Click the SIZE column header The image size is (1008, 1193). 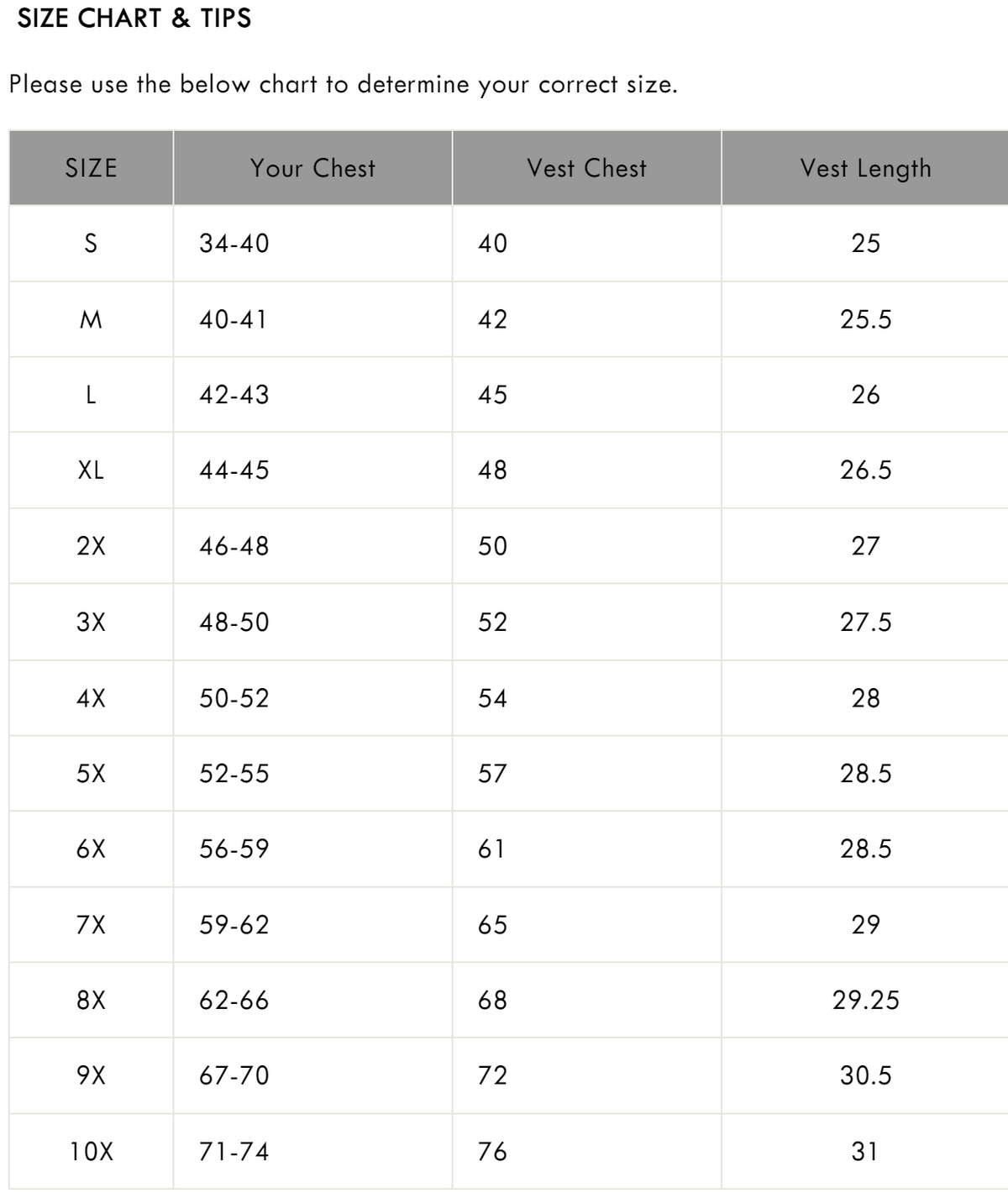(x=91, y=168)
